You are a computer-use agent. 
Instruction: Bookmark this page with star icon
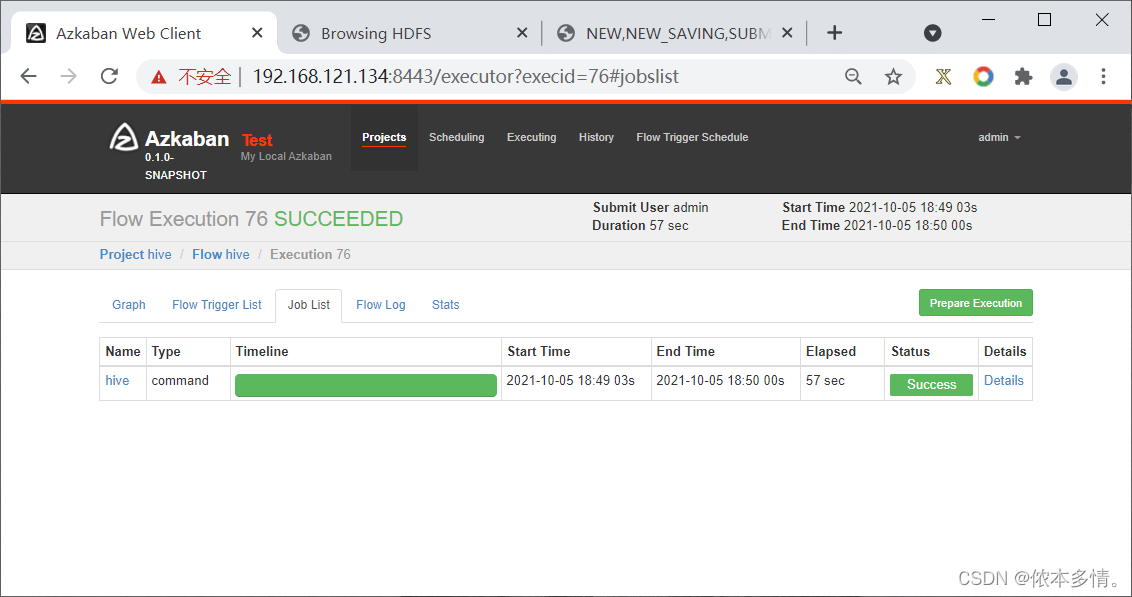[x=894, y=76]
